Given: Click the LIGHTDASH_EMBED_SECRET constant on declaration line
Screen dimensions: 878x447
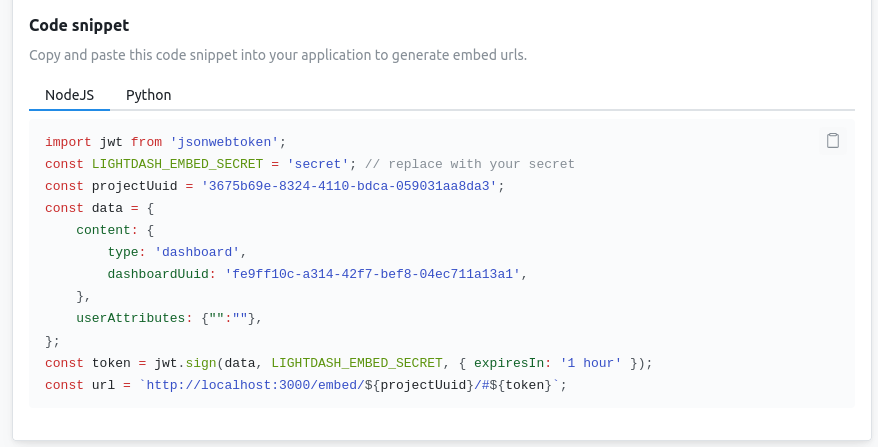Looking at the screenshot, I should click(x=178, y=164).
